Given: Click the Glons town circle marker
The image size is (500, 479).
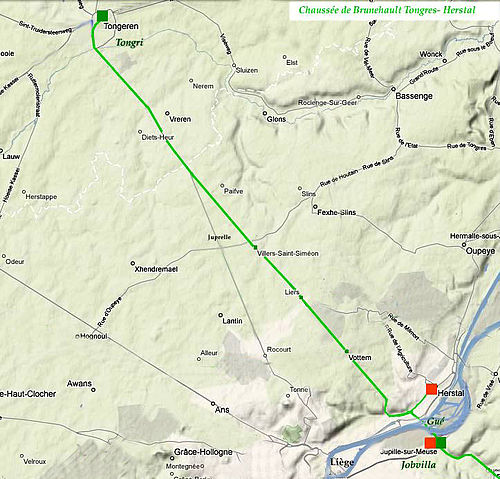Looking at the screenshot, I should [x=265, y=113].
